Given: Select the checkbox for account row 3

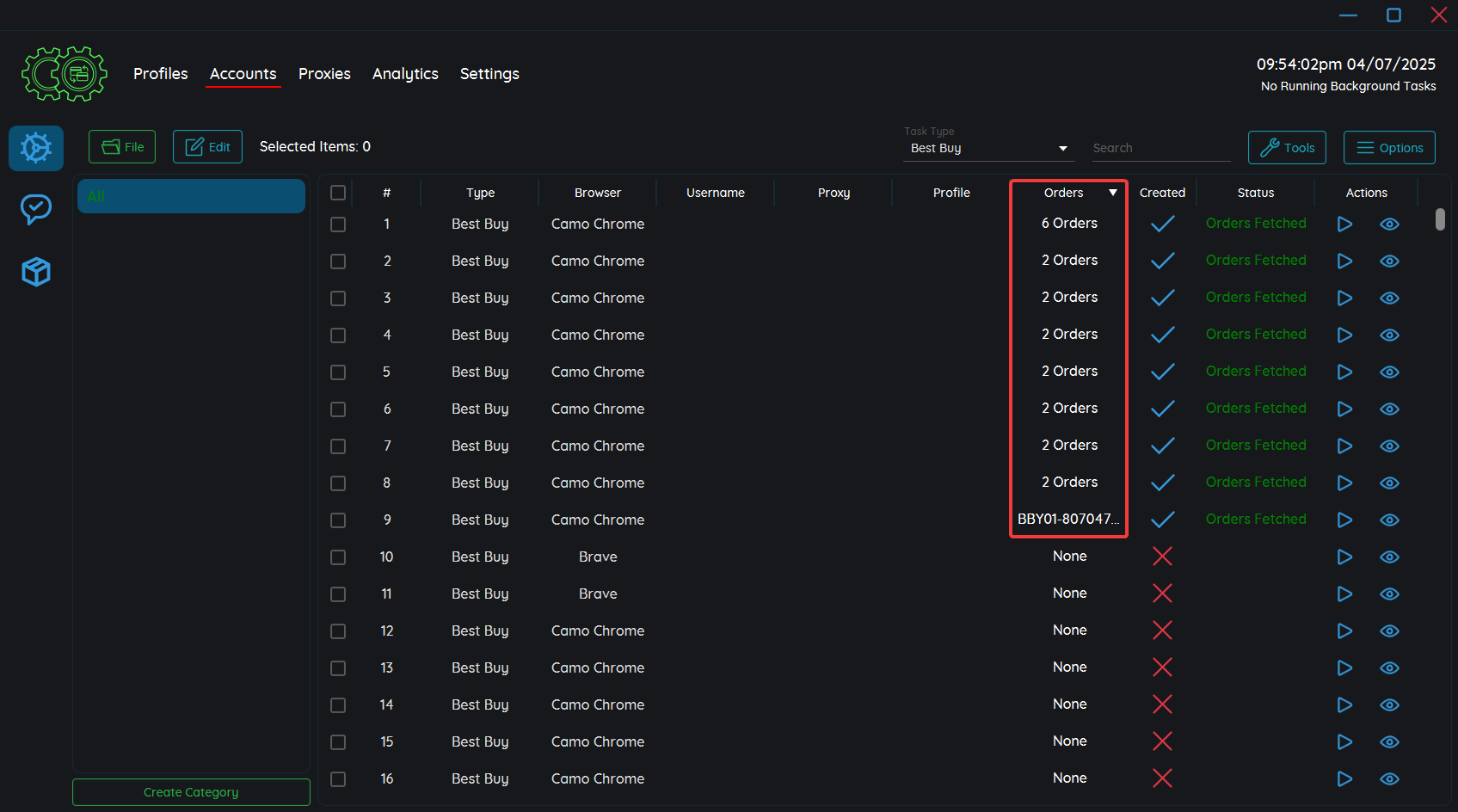Looking at the screenshot, I should 338,298.
